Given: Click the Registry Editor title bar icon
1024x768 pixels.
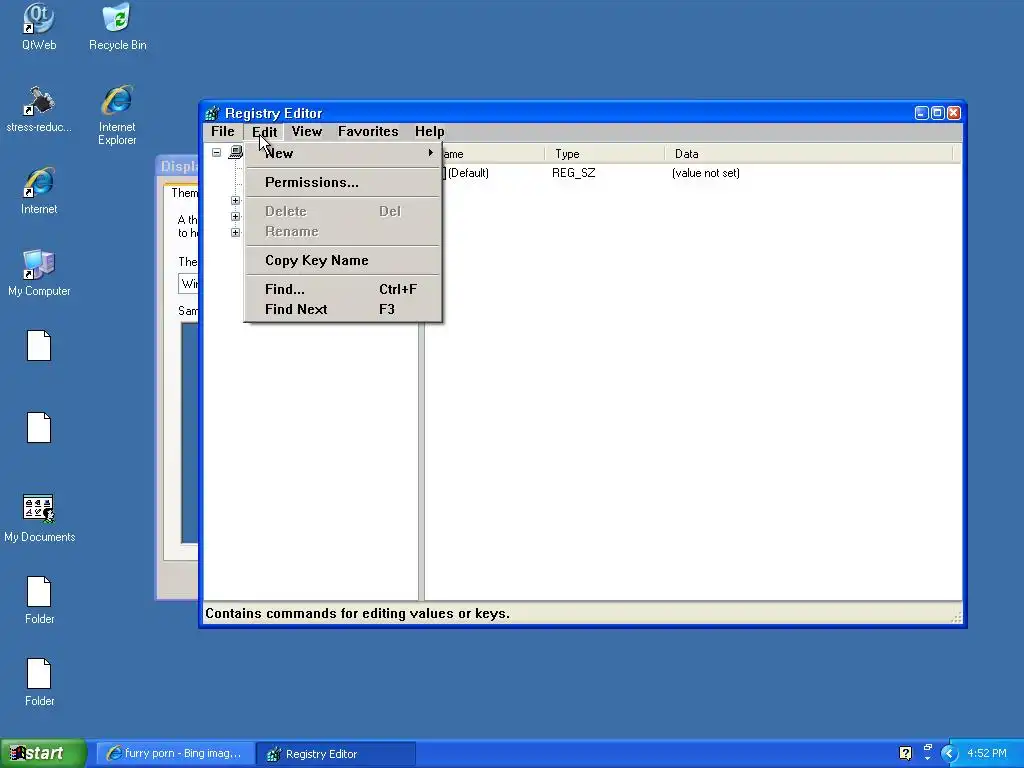Looking at the screenshot, I should point(212,114).
